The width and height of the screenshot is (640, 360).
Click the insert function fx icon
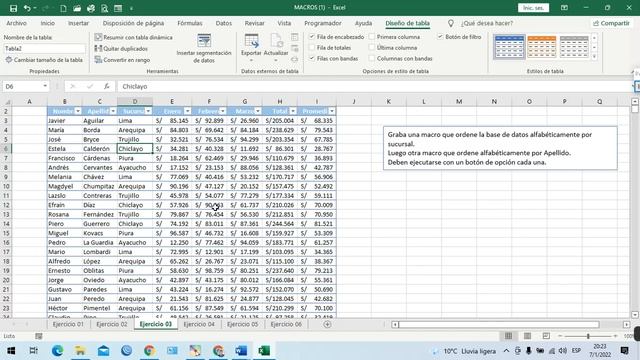107,86
